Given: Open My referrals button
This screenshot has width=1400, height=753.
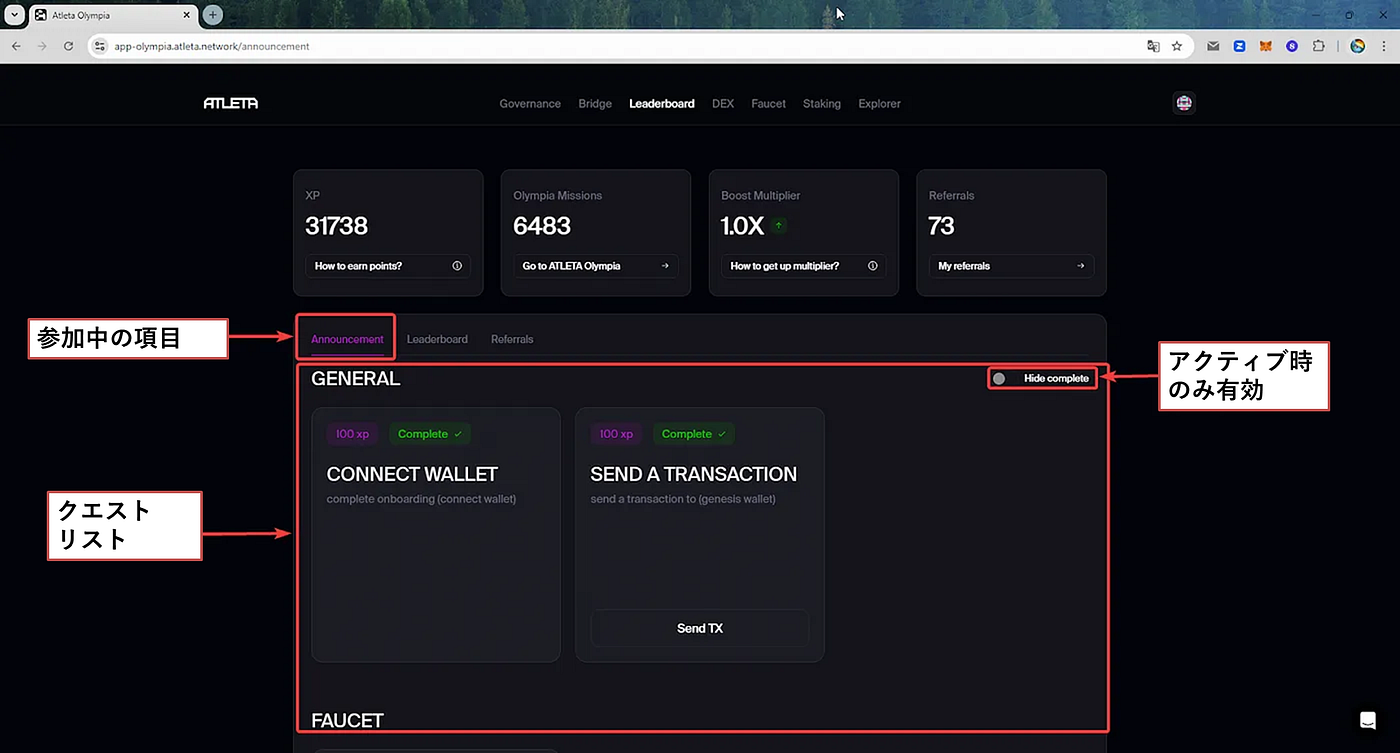Looking at the screenshot, I should point(1011,266).
